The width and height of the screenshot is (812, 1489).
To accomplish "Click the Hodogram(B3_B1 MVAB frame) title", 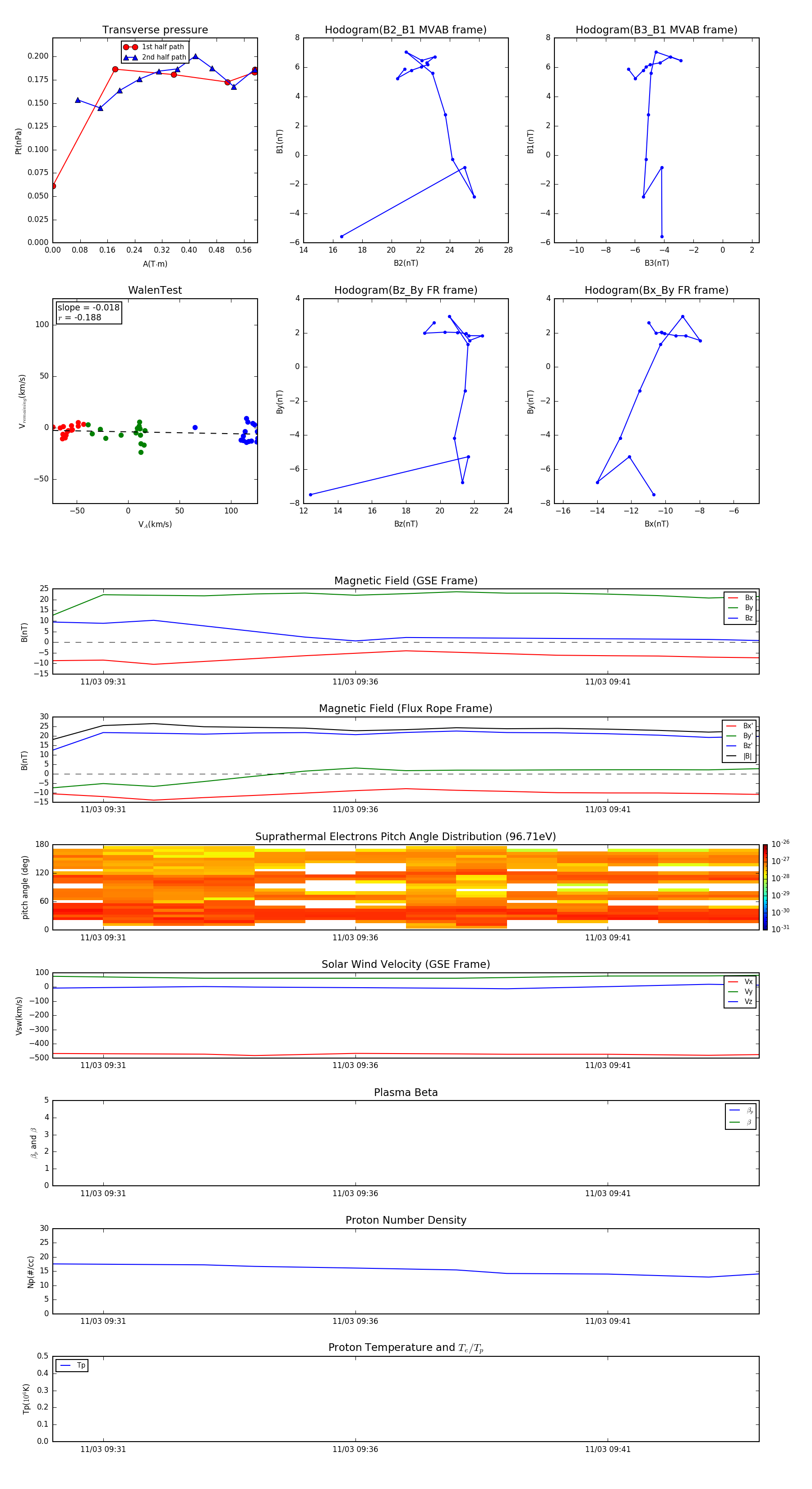I will pos(656,30).
